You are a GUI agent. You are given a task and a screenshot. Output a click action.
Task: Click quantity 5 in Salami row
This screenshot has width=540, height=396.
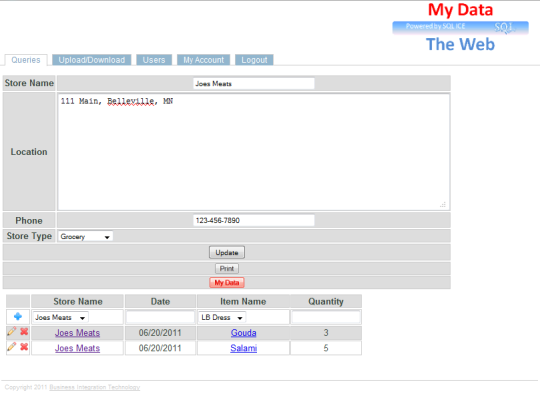[x=326, y=348]
